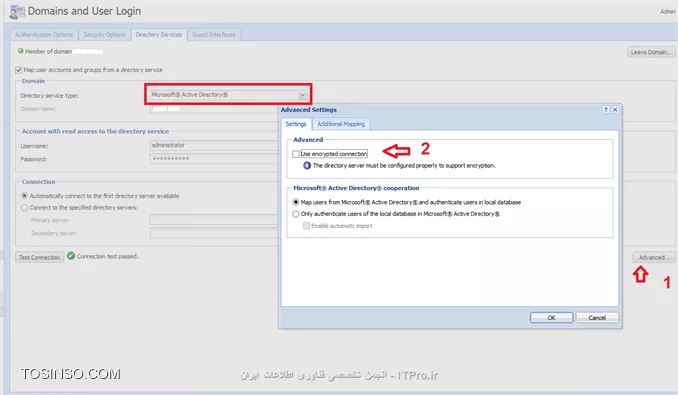Toggle Map user accounts and groups checkbox
678x395 pixels.
[19, 70]
